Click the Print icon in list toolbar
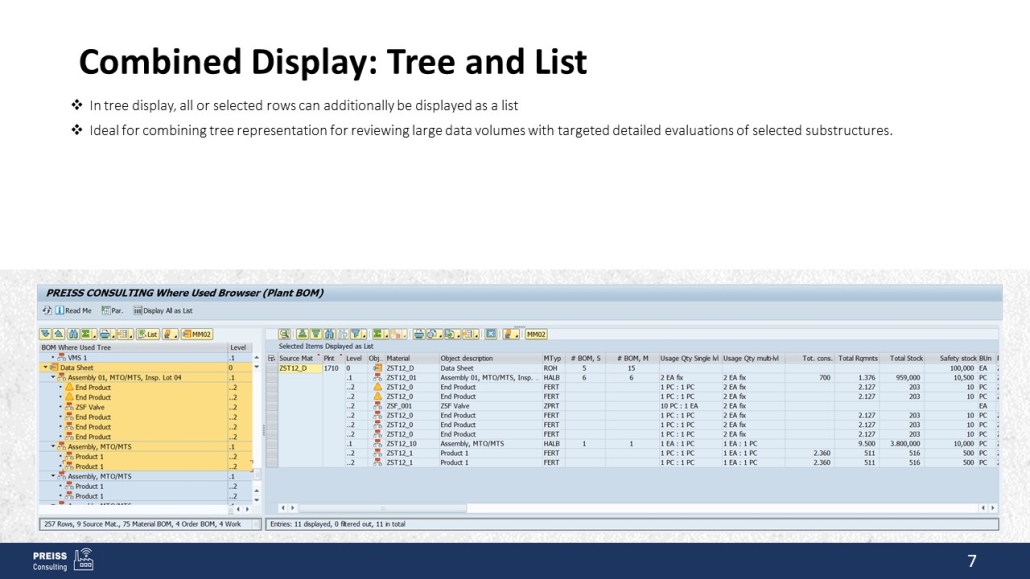Viewport: 1030px width, 579px height. pos(419,334)
